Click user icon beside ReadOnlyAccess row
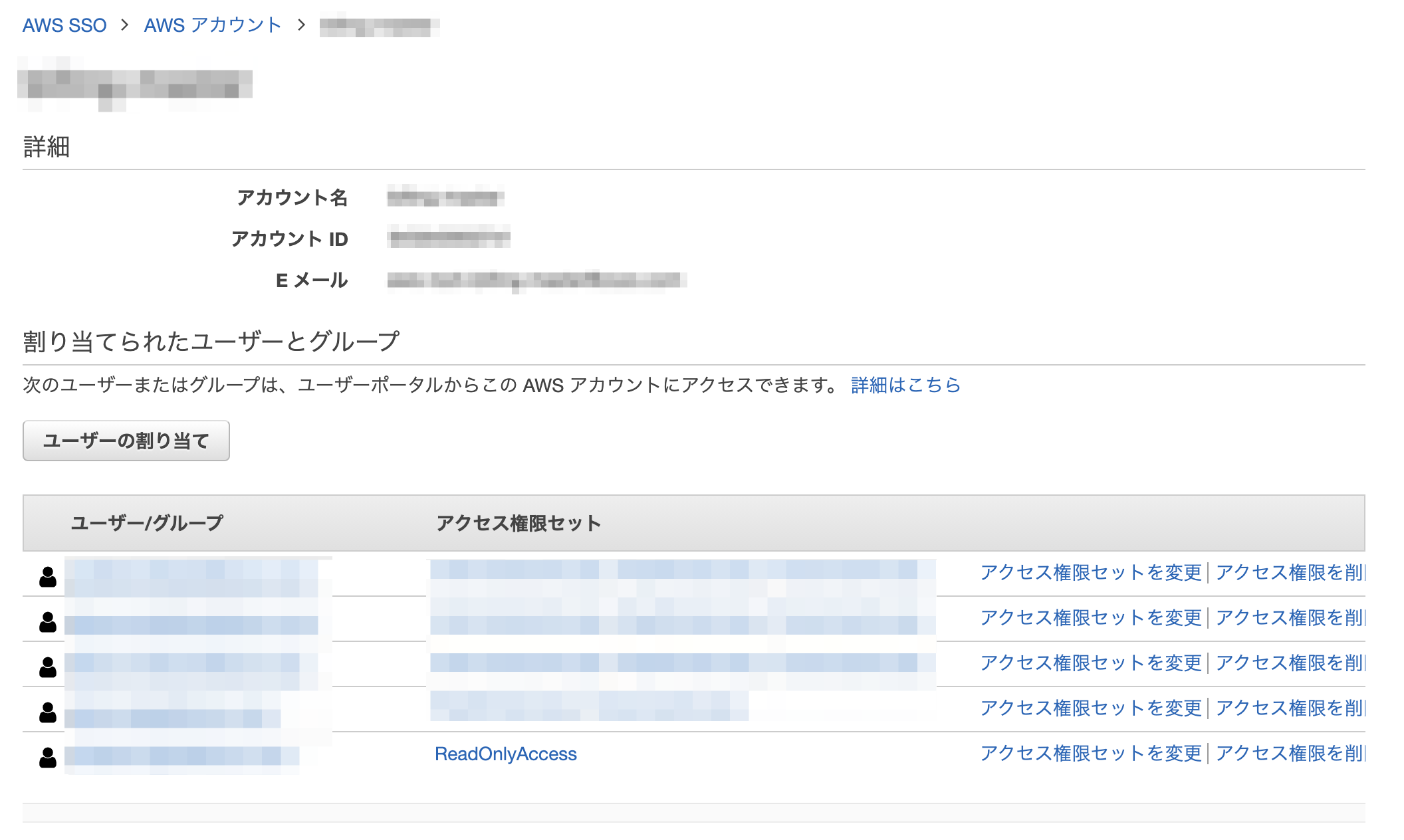This screenshot has width=1404, height=840. click(48, 758)
